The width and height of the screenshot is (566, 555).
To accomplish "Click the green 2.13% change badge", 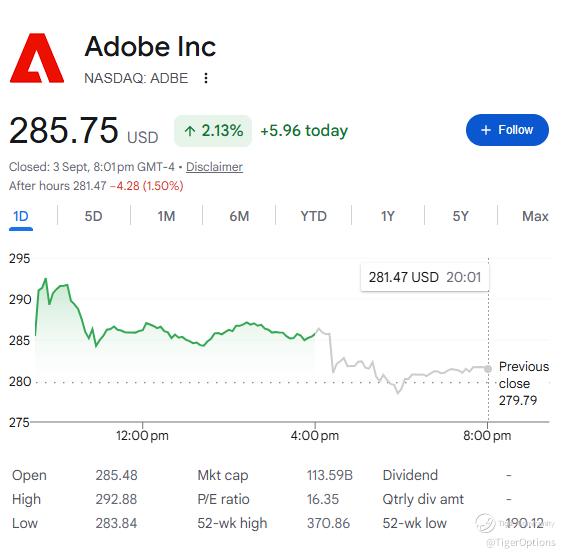I will pyautogui.click(x=213, y=131).
